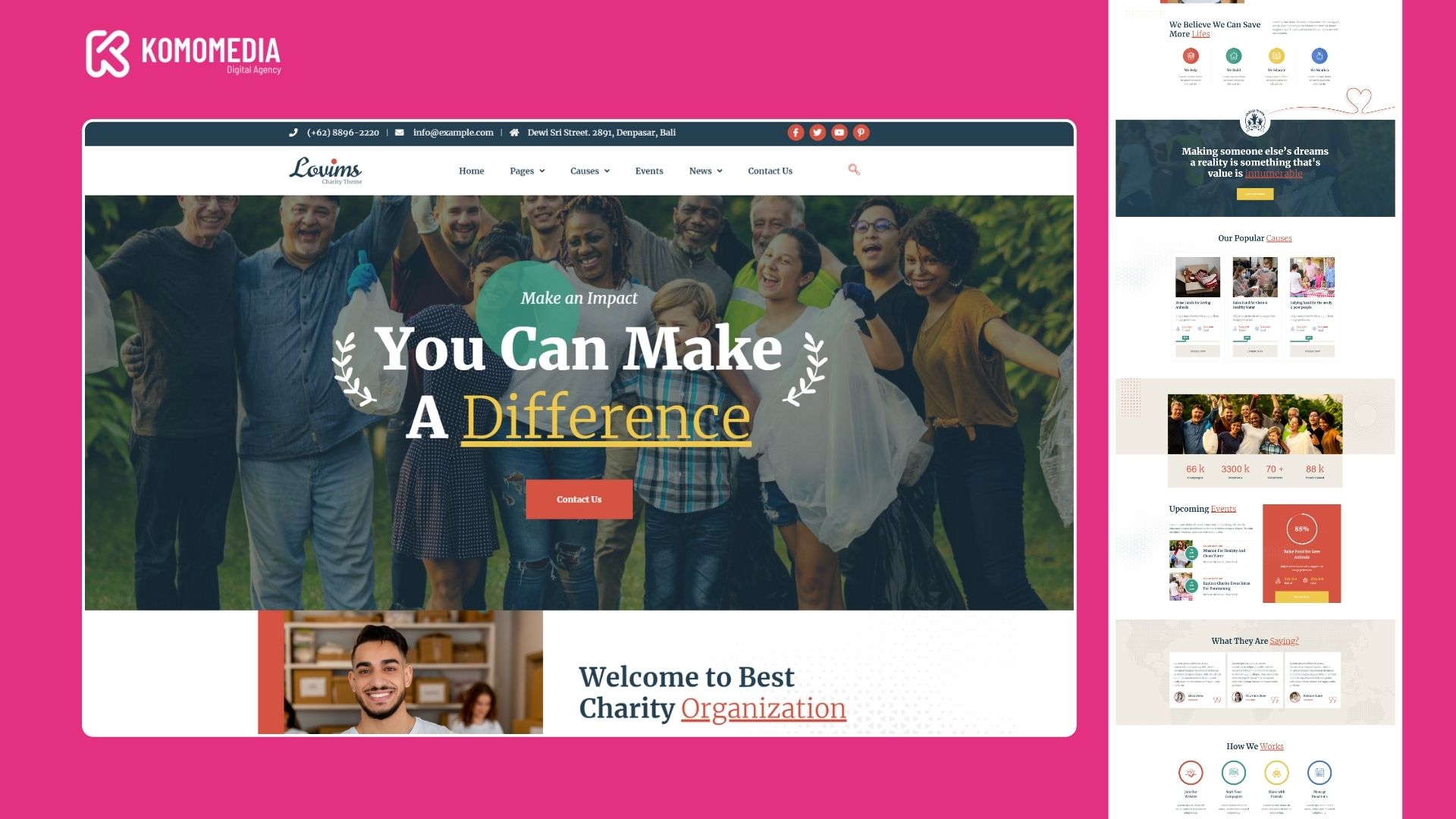This screenshot has height=819, width=1456.
Task: Click the red Contact Us hero button
Action: pos(579,499)
